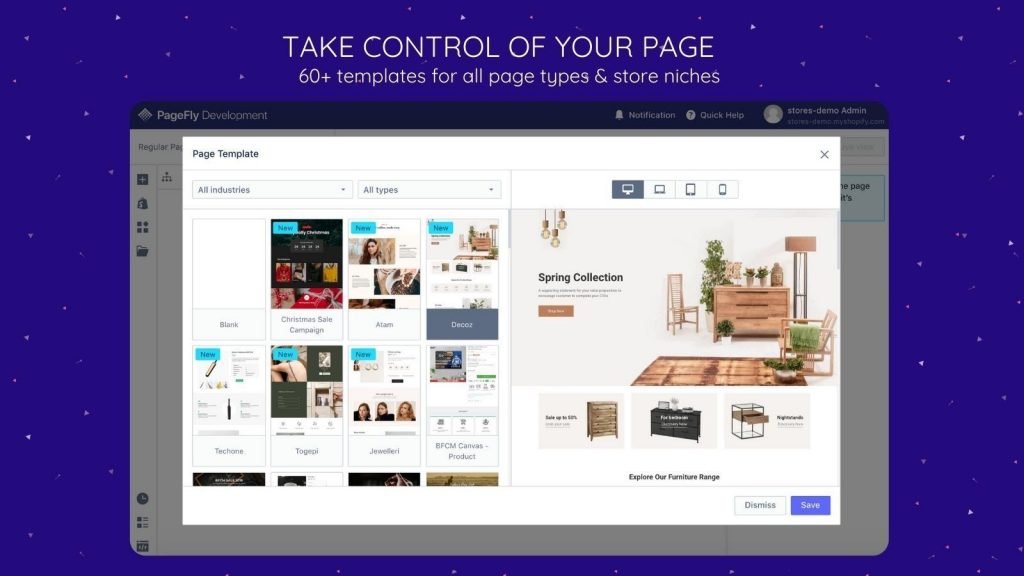The width and height of the screenshot is (1024, 576).
Task: Open the Shopify bag icon in sidebar
Action: click(x=142, y=203)
